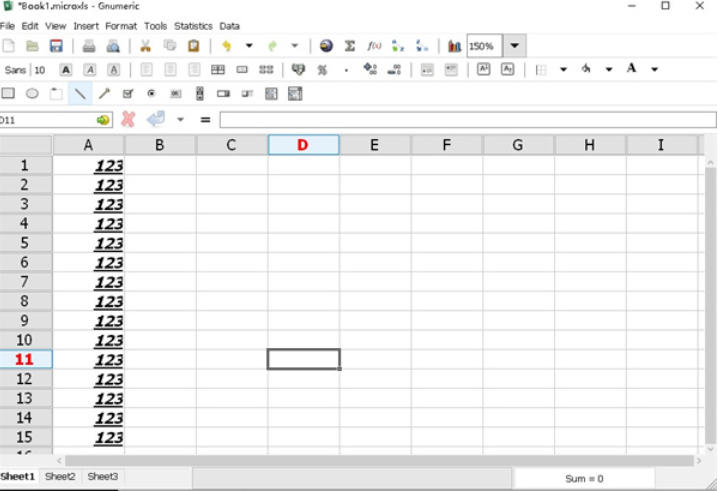The image size is (719, 491).
Task: Expand the undo history dropdown arrow
Action: (x=249, y=46)
